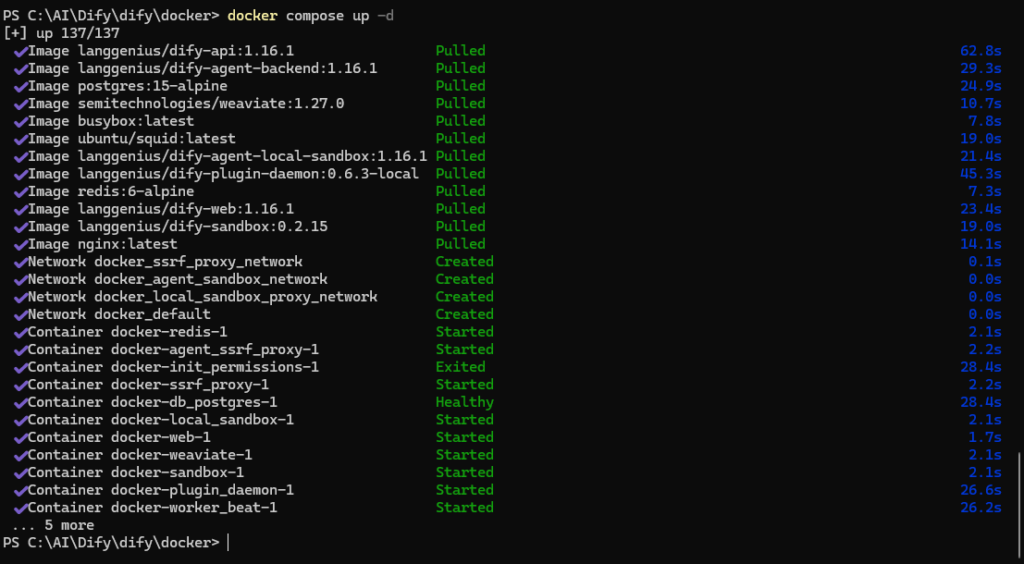The image size is (1024, 564).
Task: Click checkmark beside Network docker_default
Action: coord(20,315)
